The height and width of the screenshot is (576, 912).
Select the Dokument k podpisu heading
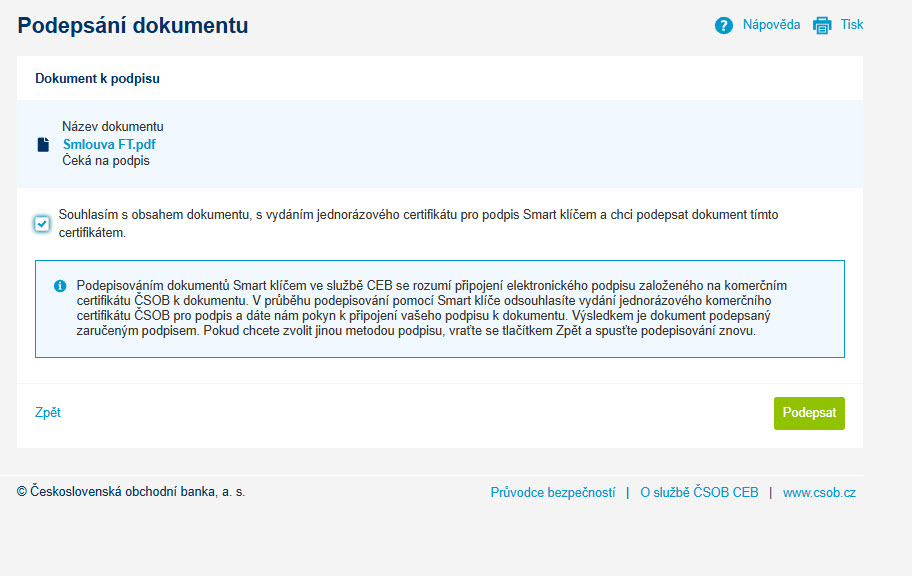(97, 79)
